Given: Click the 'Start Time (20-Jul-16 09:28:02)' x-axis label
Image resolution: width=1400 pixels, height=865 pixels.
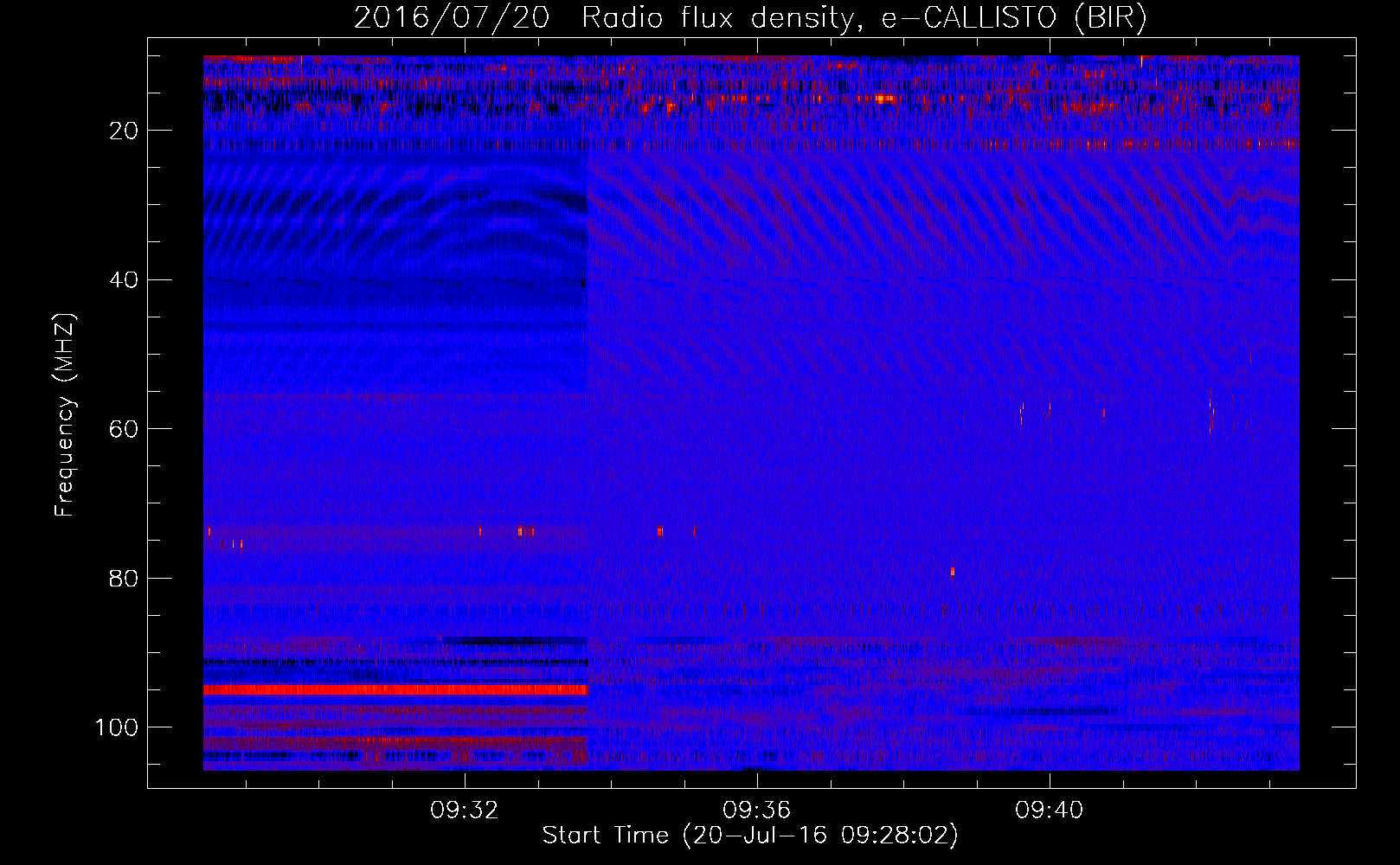Looking at the screenshot, I should click(x=750, y=836).
